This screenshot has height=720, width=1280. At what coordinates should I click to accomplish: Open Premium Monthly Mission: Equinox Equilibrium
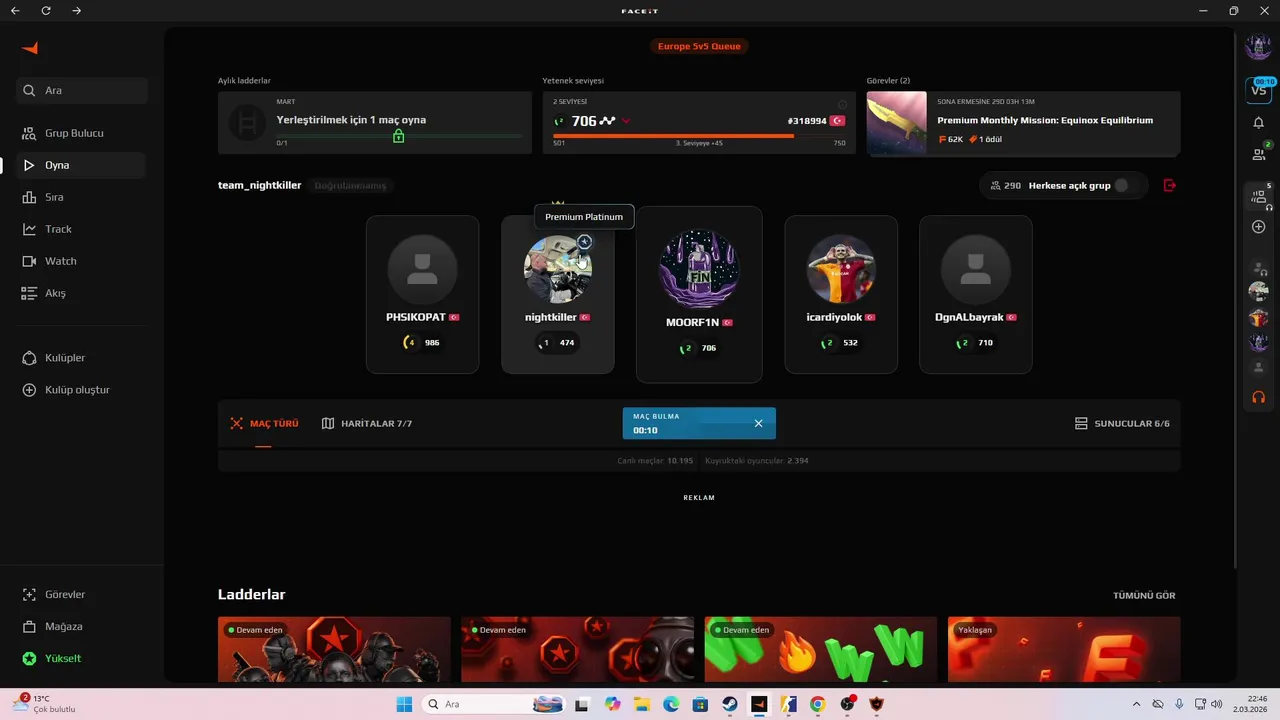pos(1045,120)
